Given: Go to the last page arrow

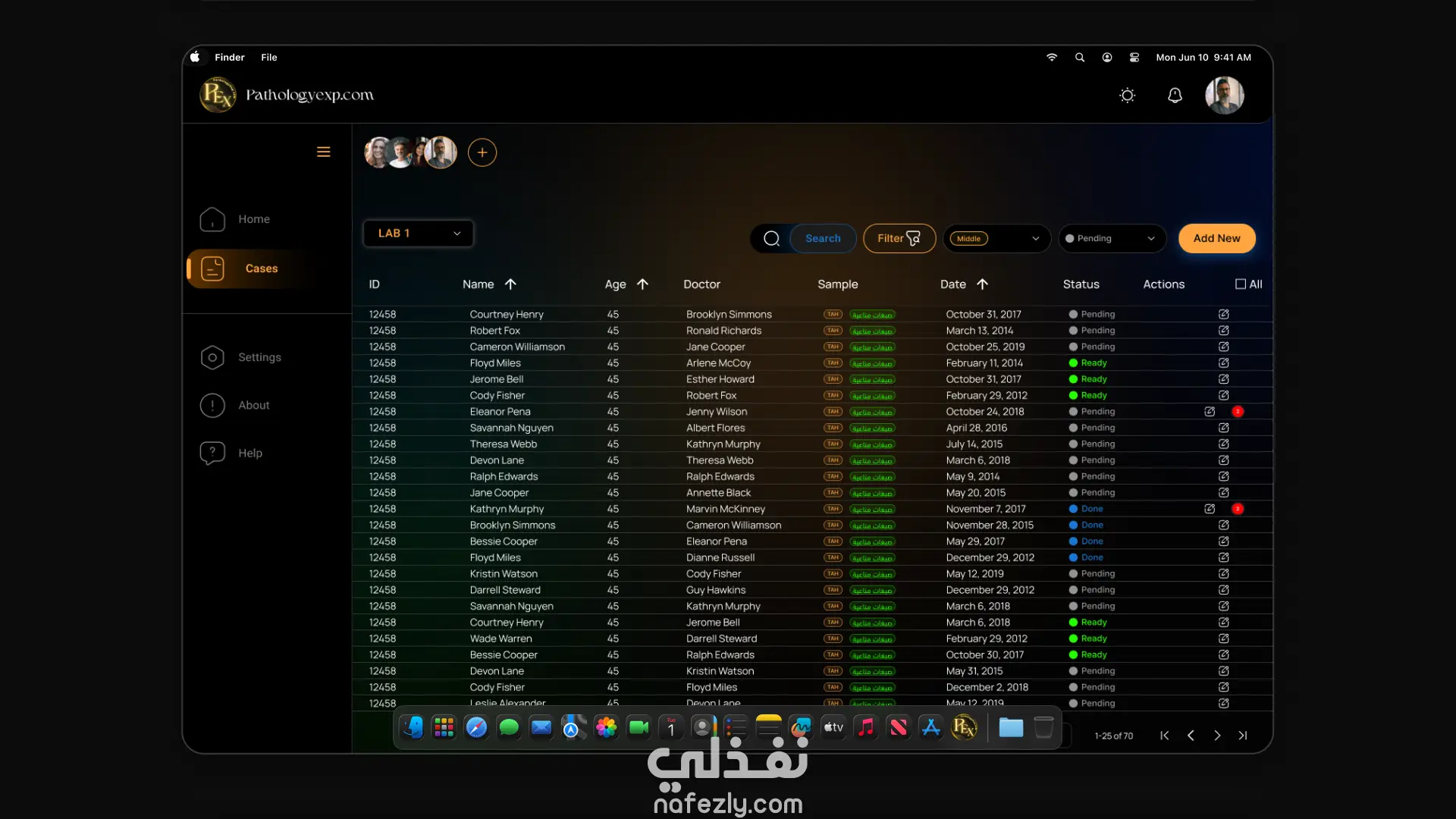Looking at the screenshot, I should (1243, 736).
